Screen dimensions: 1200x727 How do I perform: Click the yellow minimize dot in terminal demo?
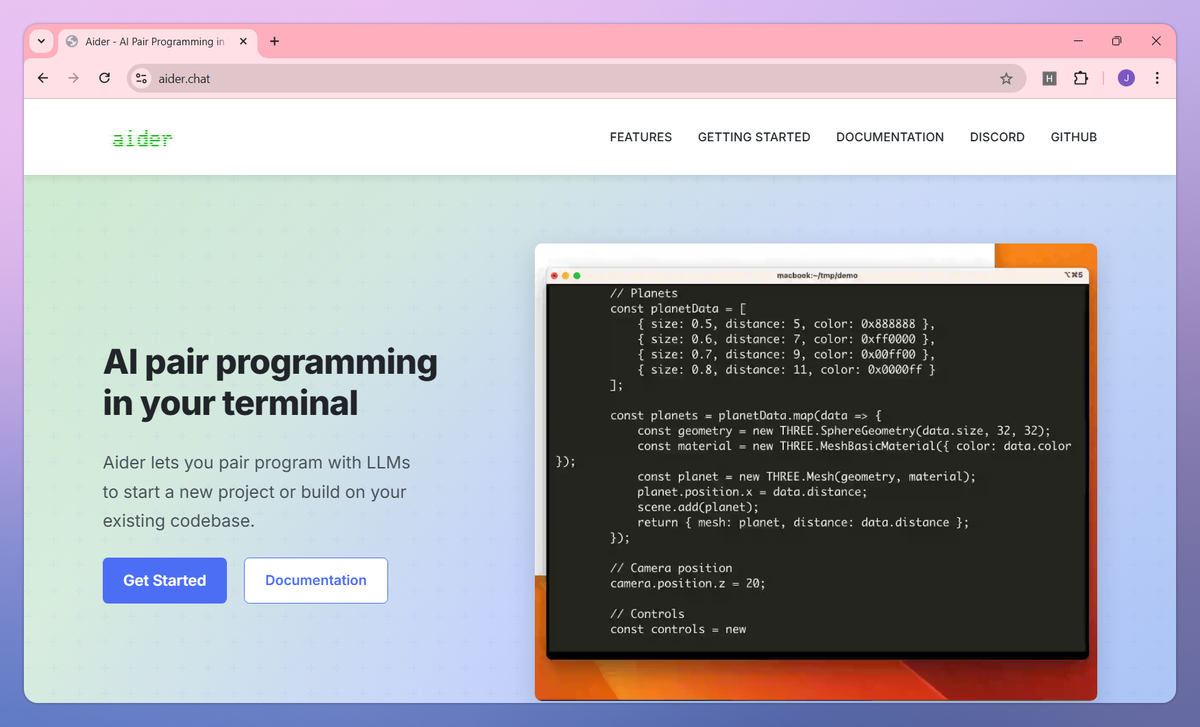click(x=565, y=275)
